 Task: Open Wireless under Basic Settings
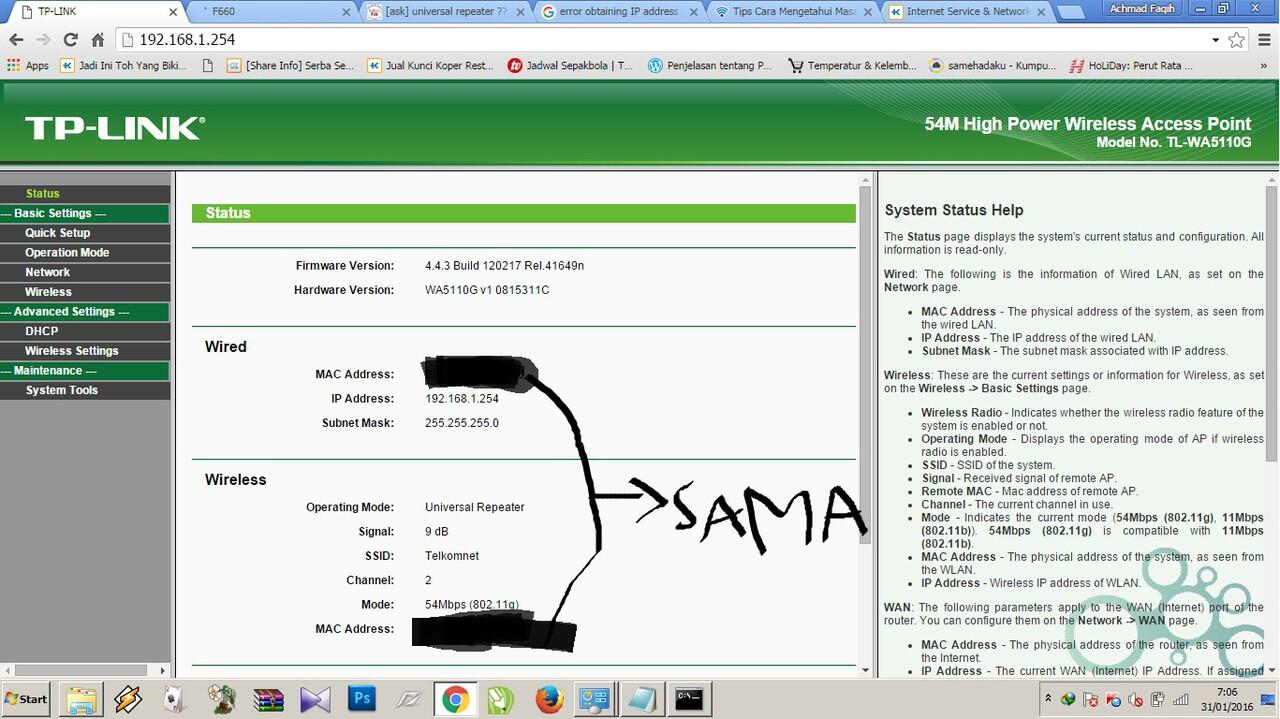click(x=48, y=292)
